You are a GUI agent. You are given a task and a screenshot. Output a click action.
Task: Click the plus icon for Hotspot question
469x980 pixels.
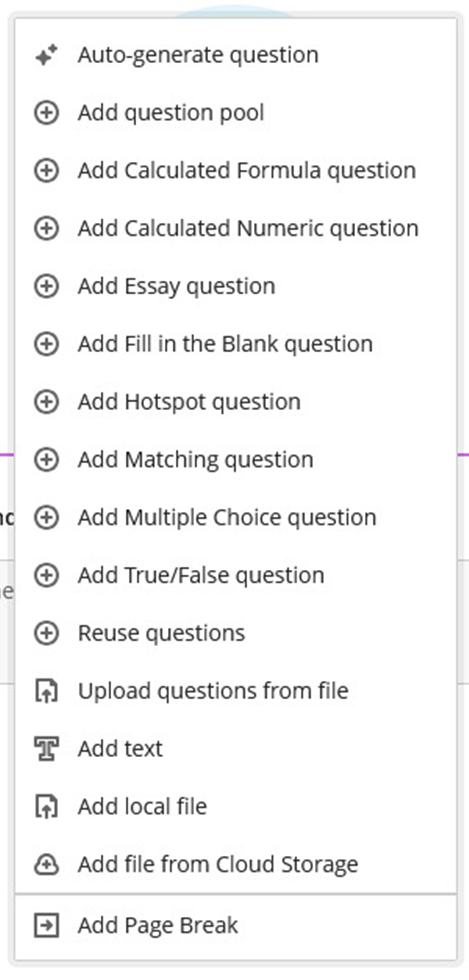46,402
